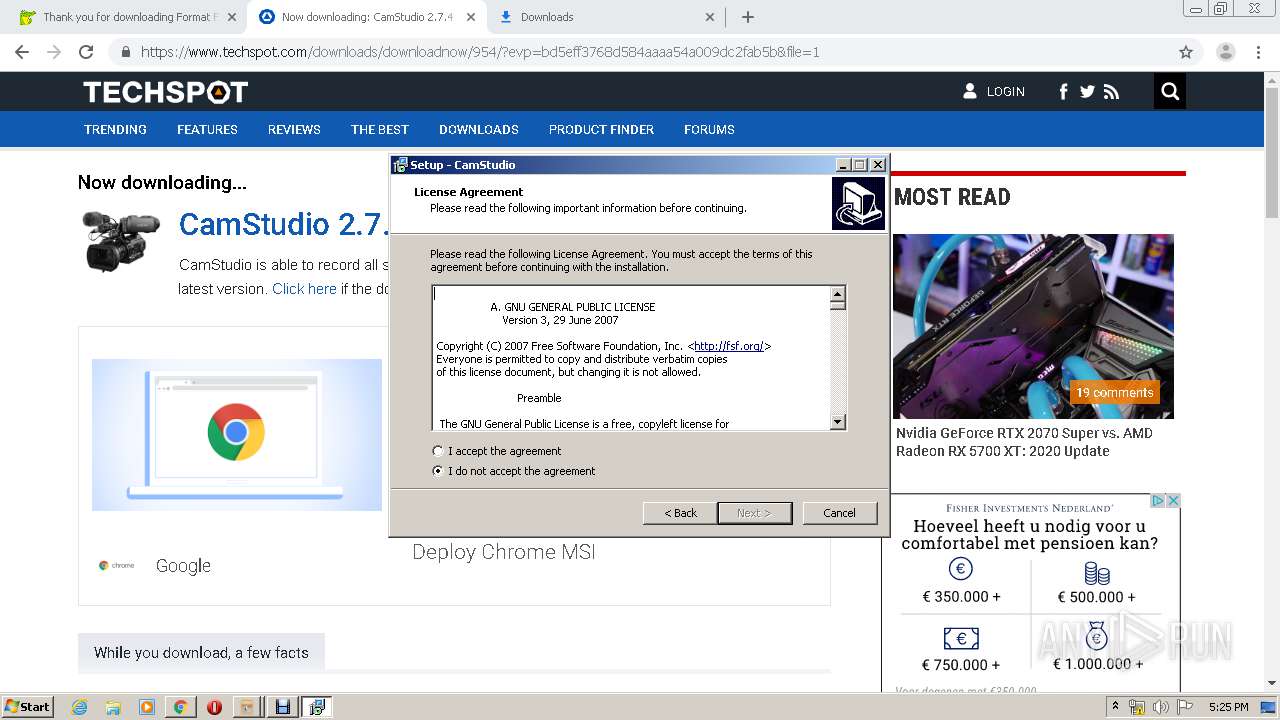This screenshot has width=1280, height=720.
Task: Launch Internet Explorer from taskbar
Action: click(x=80, y=707)
